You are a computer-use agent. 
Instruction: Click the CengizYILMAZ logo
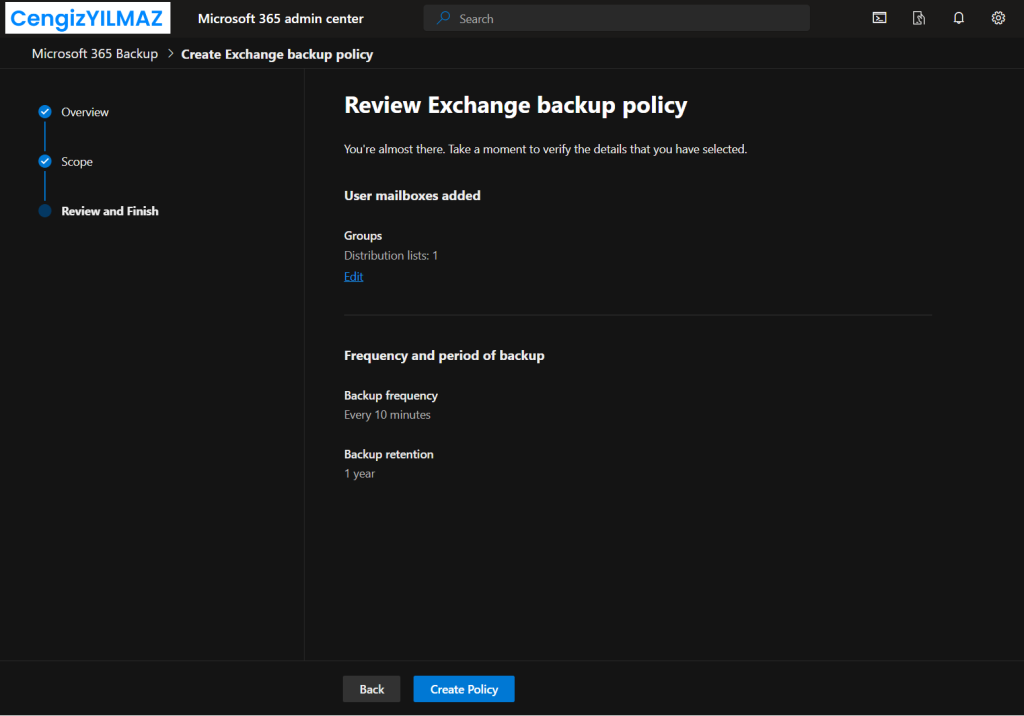87,19
